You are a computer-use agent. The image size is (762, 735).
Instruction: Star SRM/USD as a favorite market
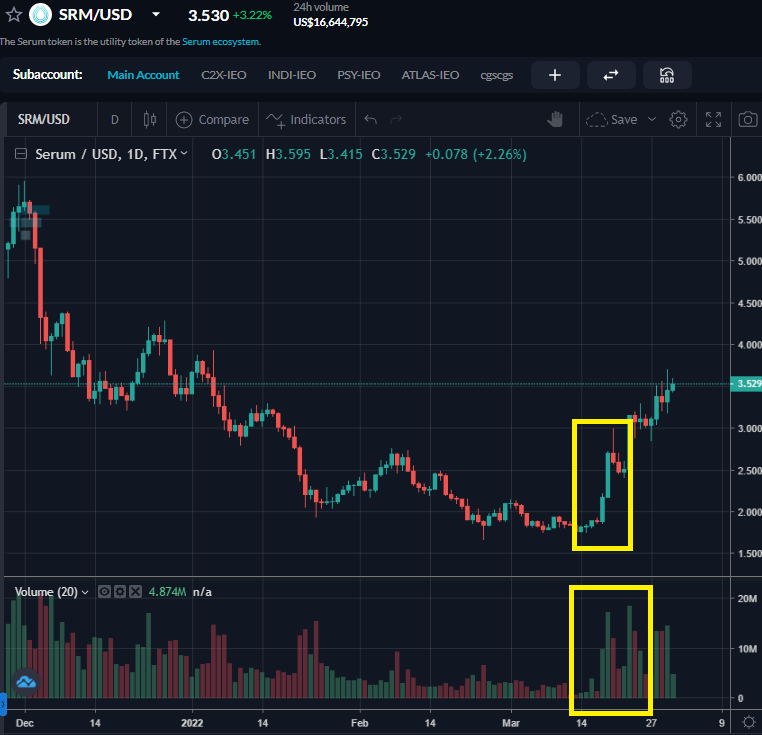click(14, 15)
